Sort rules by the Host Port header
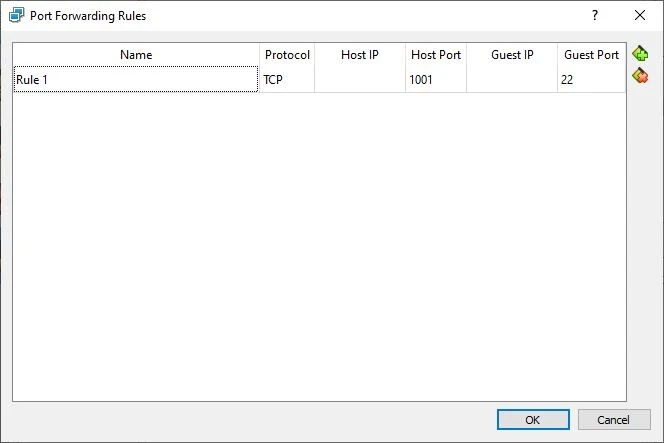 click(435, 55)
